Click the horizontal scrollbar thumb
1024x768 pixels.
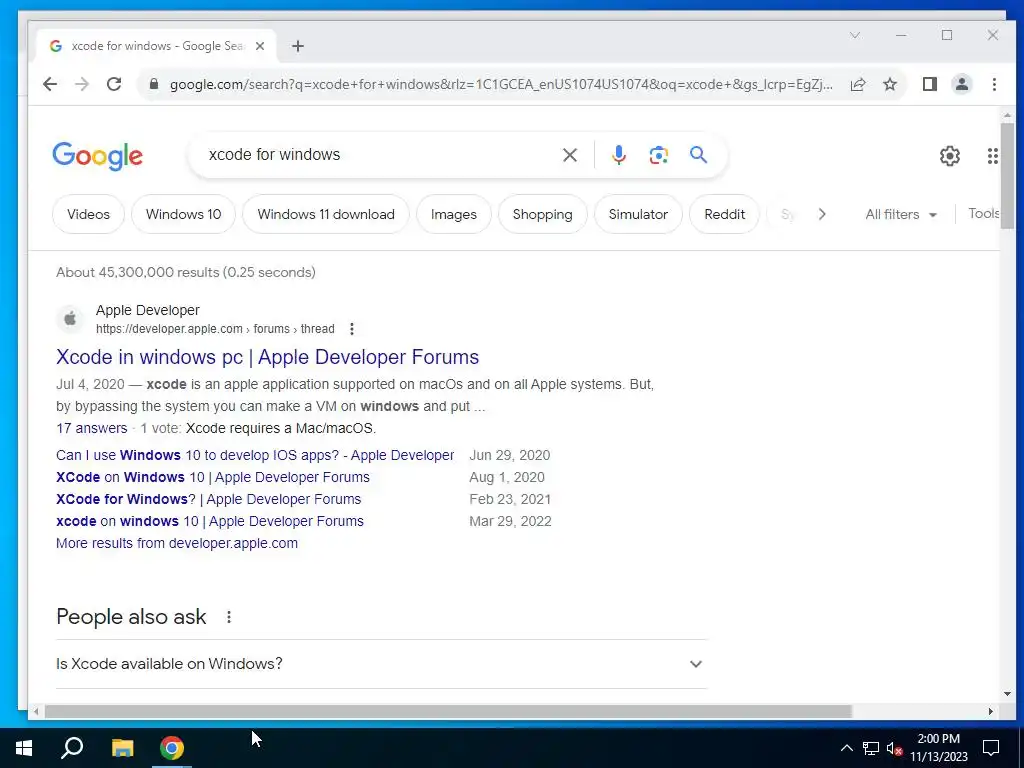pyautogui.click(x=448, y=711)
